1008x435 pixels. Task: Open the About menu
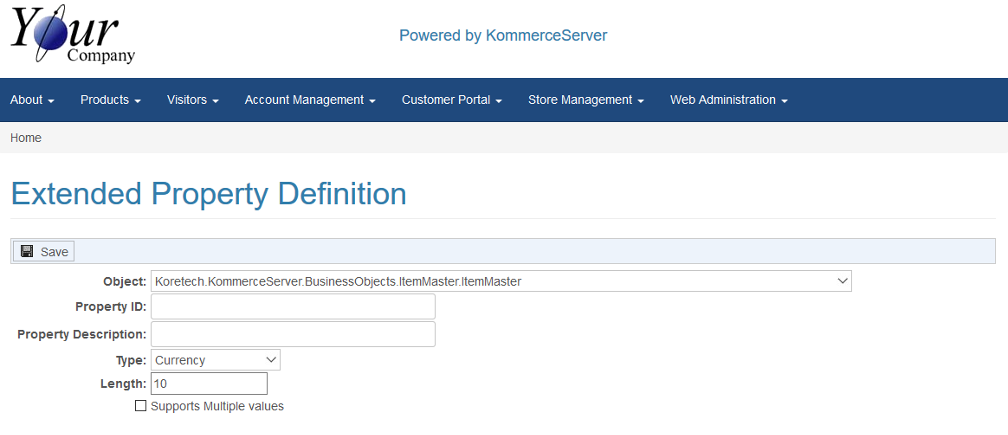(x=32, y=100)
